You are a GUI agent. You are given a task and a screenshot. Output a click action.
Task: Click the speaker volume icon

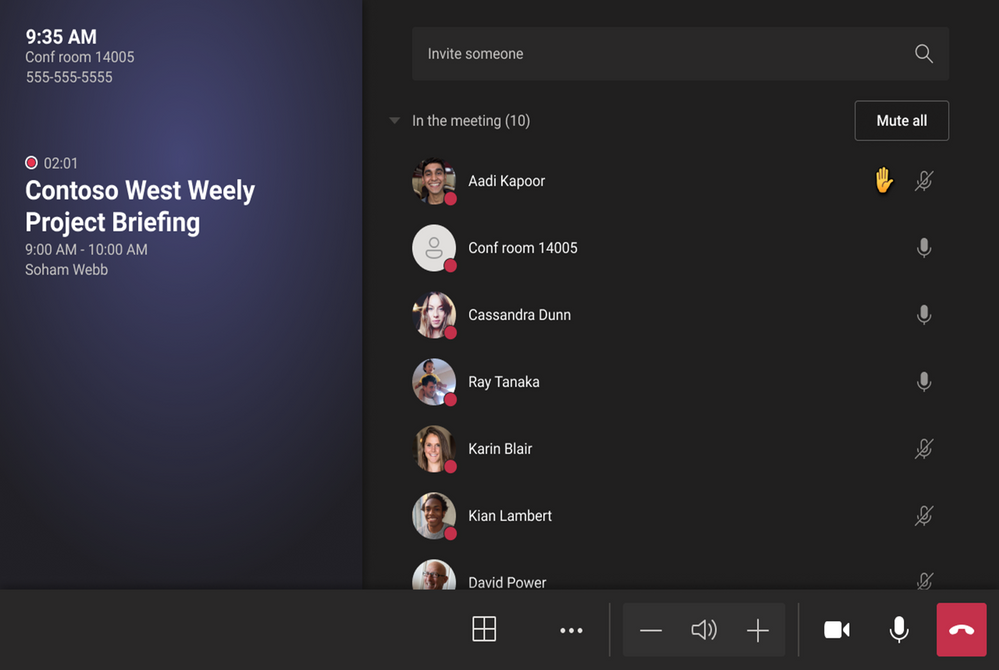point(704,630)
